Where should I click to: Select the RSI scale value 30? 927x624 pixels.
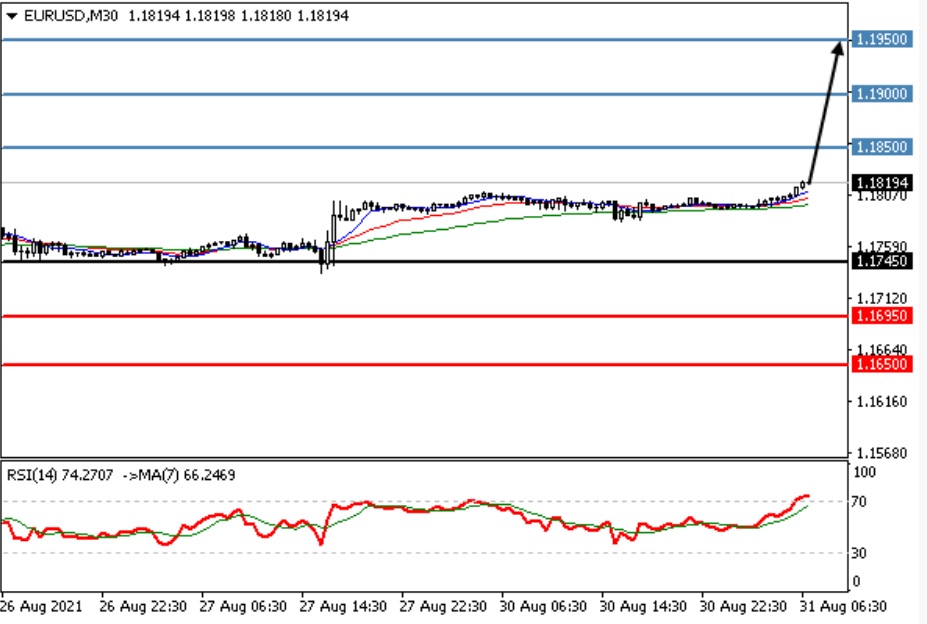click(x=859, y=553)
